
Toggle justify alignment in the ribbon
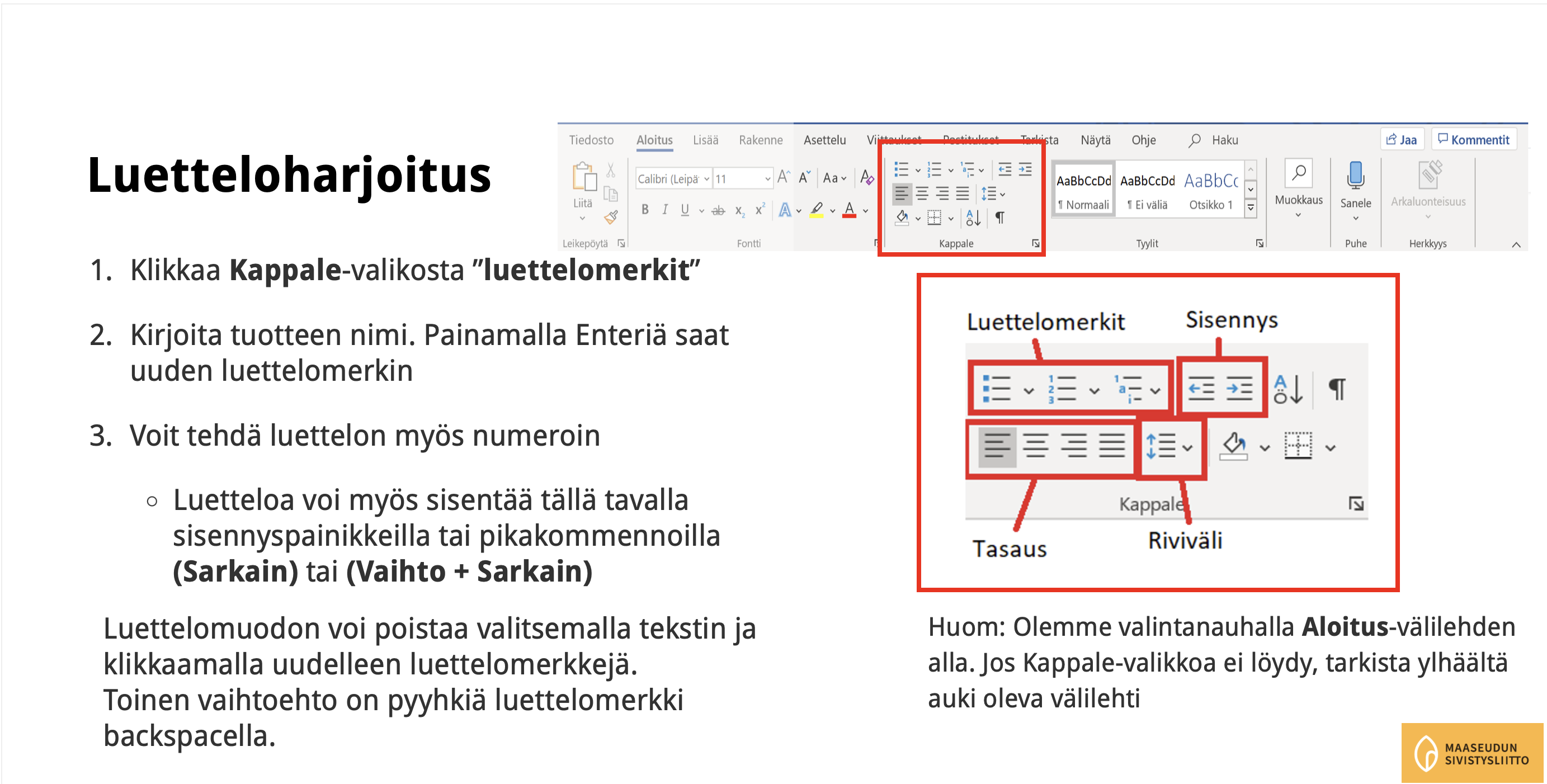click(x=962, y=194)
